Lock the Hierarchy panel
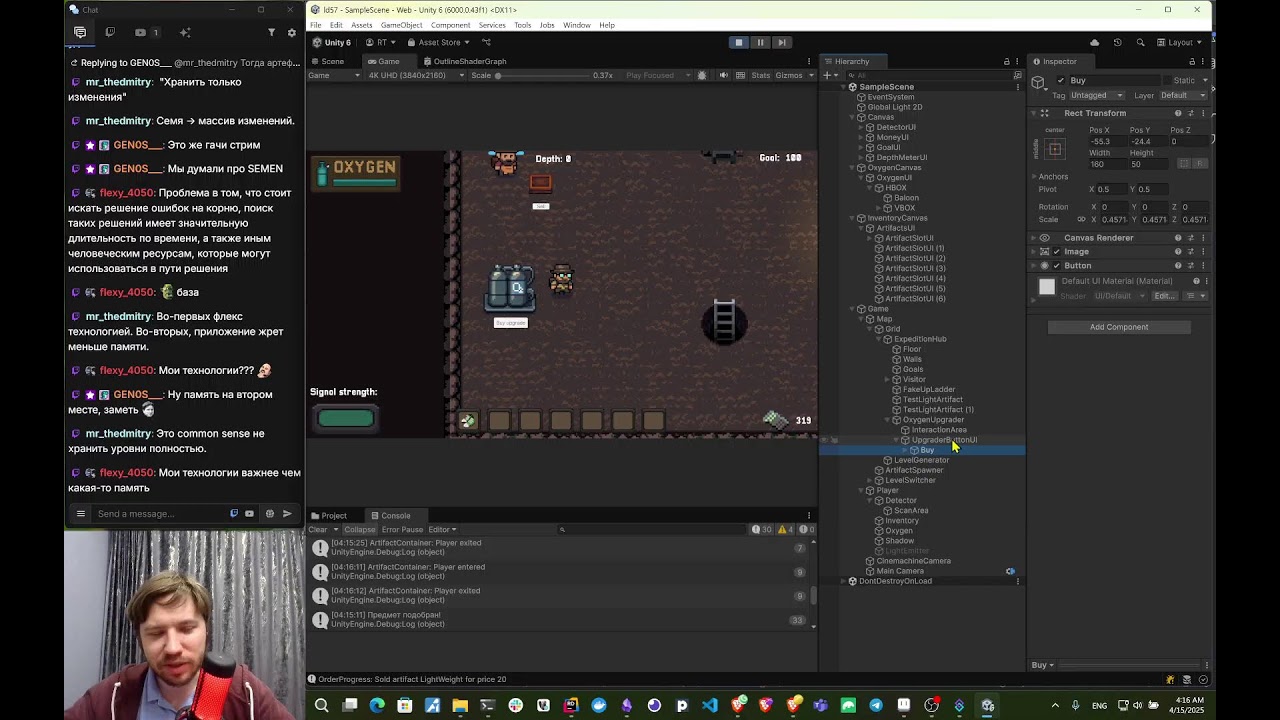 (1006, 61)
